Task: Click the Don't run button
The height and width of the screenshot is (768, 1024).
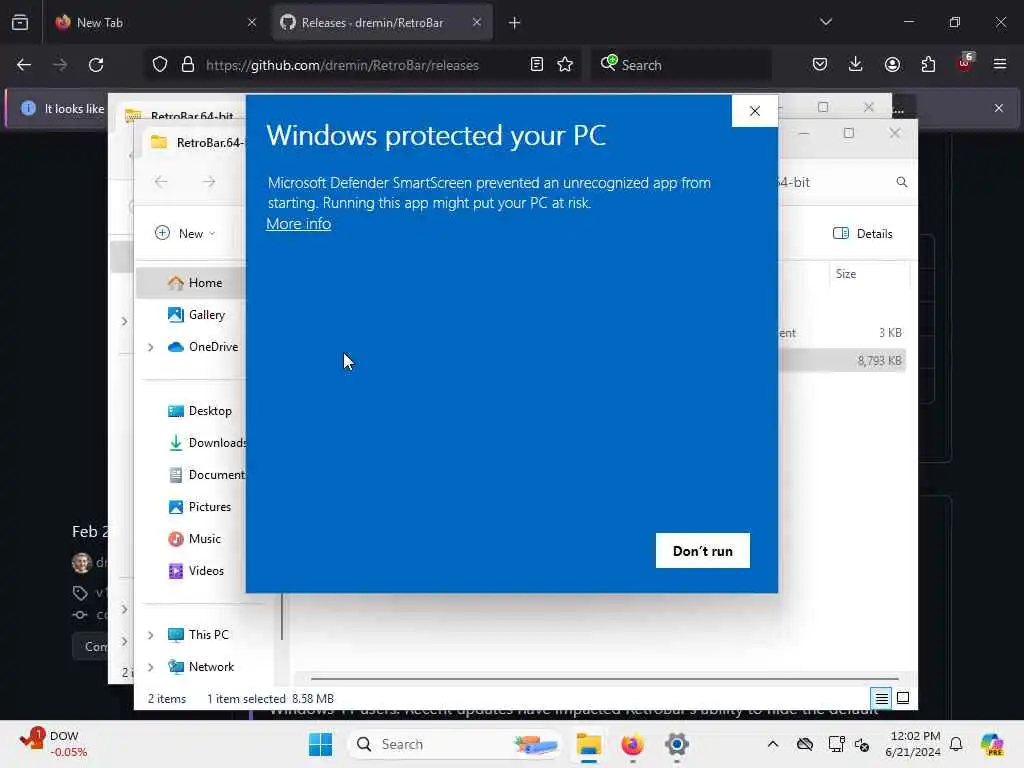Action: [703, 551]
